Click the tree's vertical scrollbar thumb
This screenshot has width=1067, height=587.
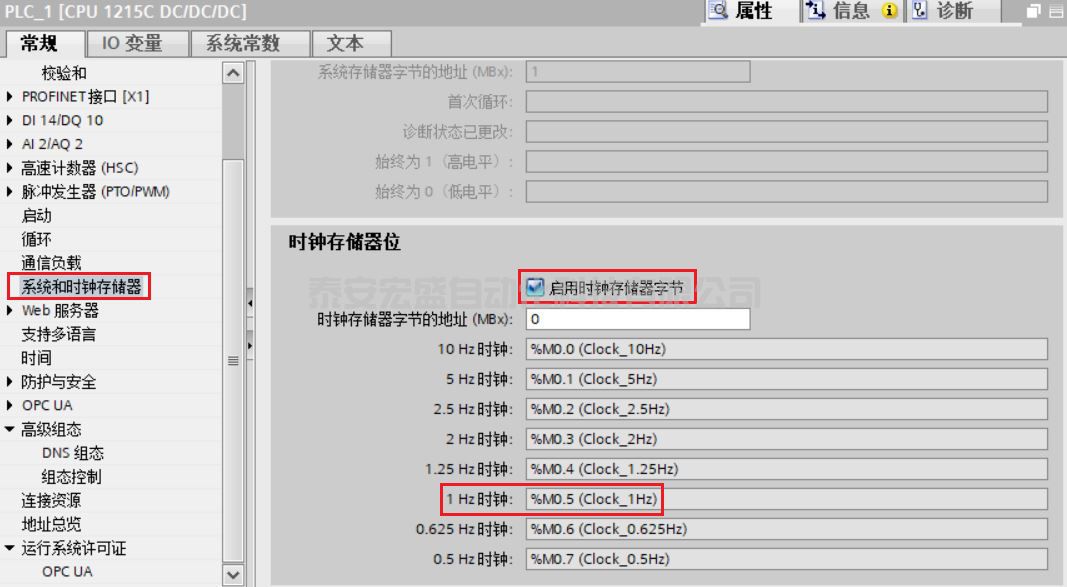(x=233, y=360)
